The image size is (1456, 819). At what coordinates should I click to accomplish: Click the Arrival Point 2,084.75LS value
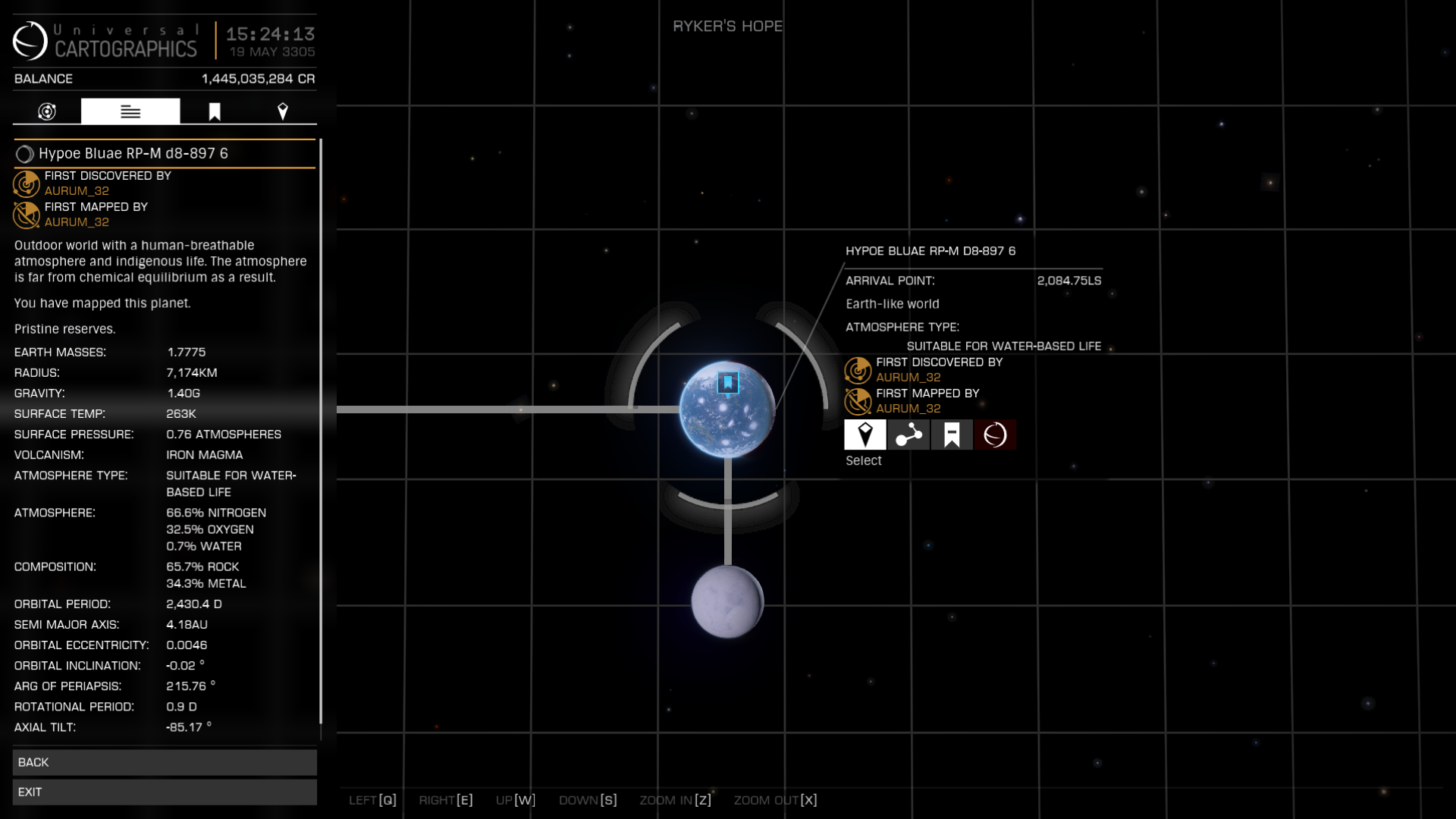(1069, 281)
